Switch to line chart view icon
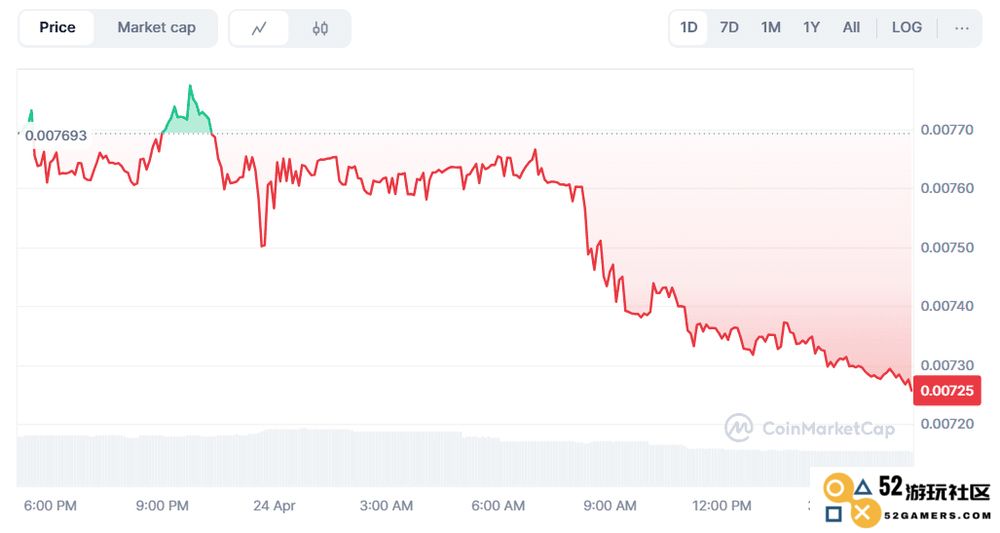Screen dimensions: 1000x533 [x=259, y=29]
